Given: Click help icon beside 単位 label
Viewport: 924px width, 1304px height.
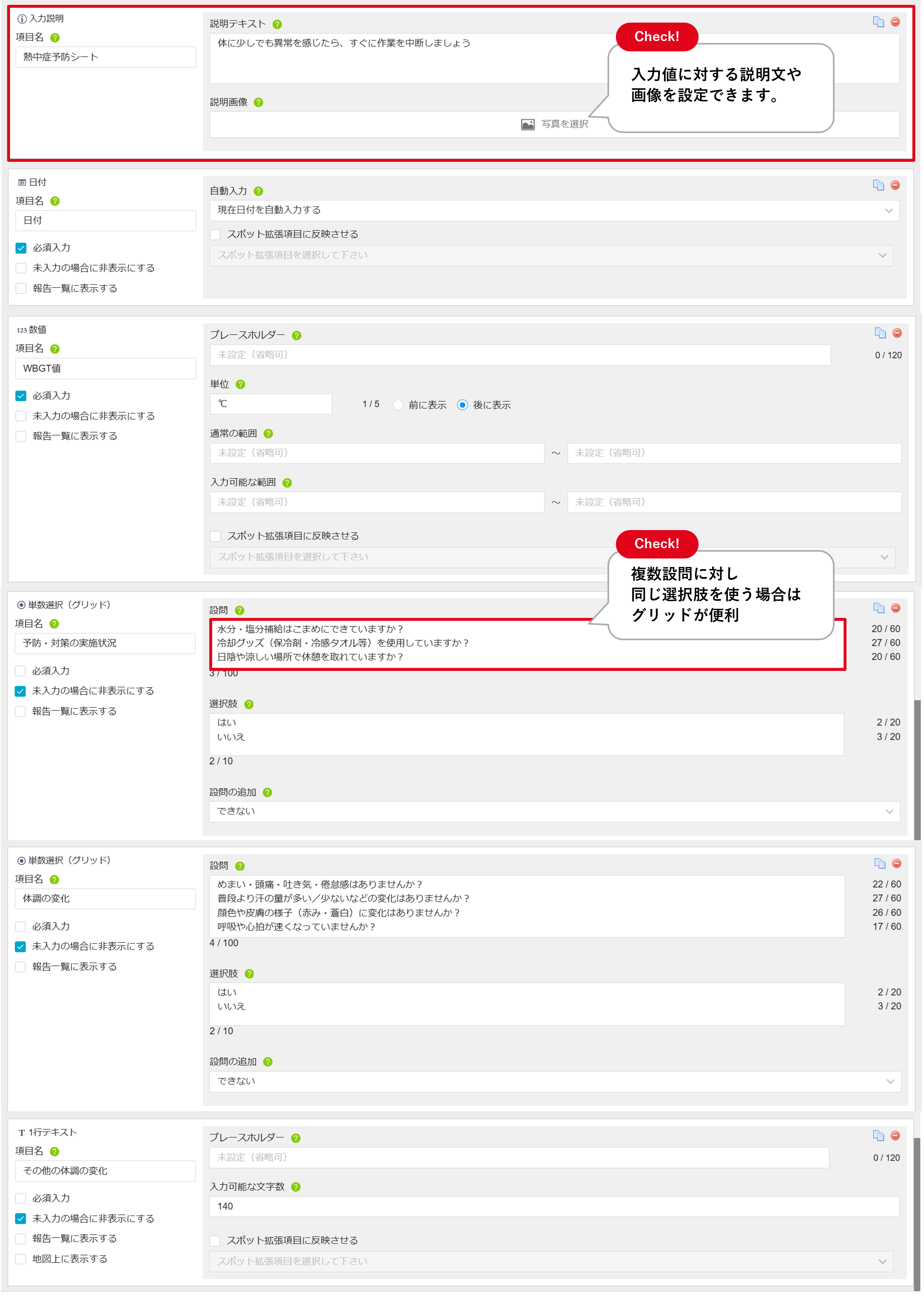Looking at the screenshot, I should click(x=240, y=384).
